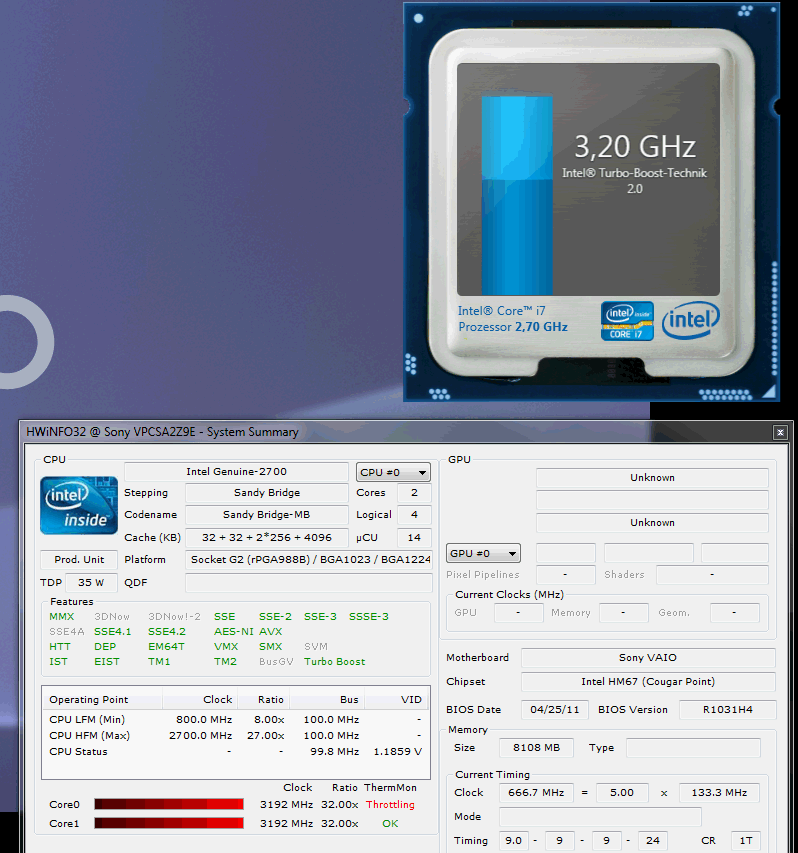Viewport: 798px width, 853px height.
Task: Click the µCU value 14
Action: (x=414, y=537)
